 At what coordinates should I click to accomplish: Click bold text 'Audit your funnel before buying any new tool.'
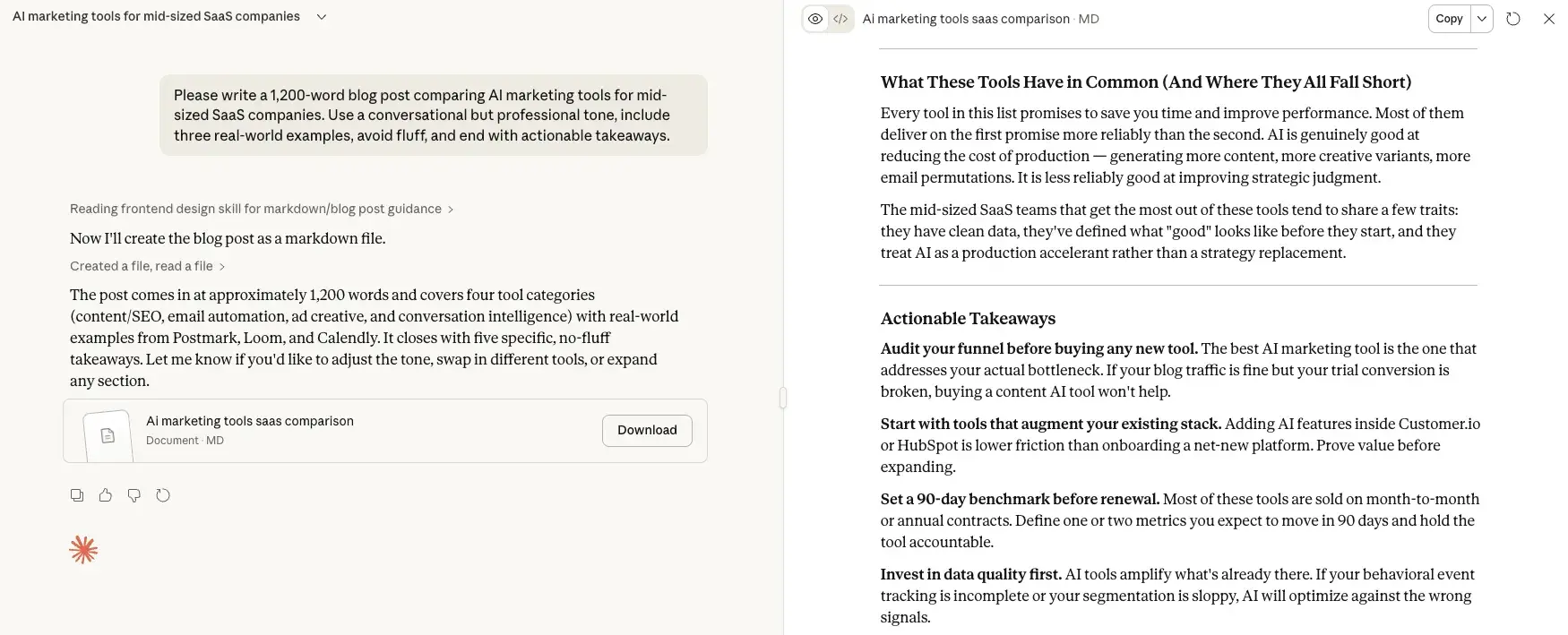[1038, 349]
